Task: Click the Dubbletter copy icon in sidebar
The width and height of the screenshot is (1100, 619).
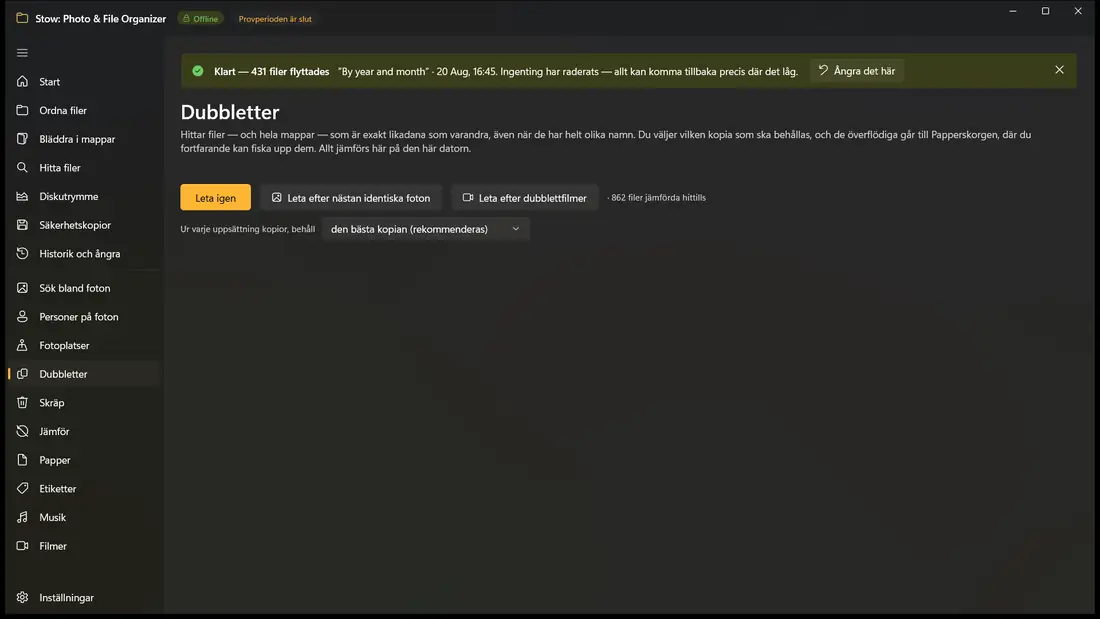Action: pyautogui.click(x=22, y=374)
